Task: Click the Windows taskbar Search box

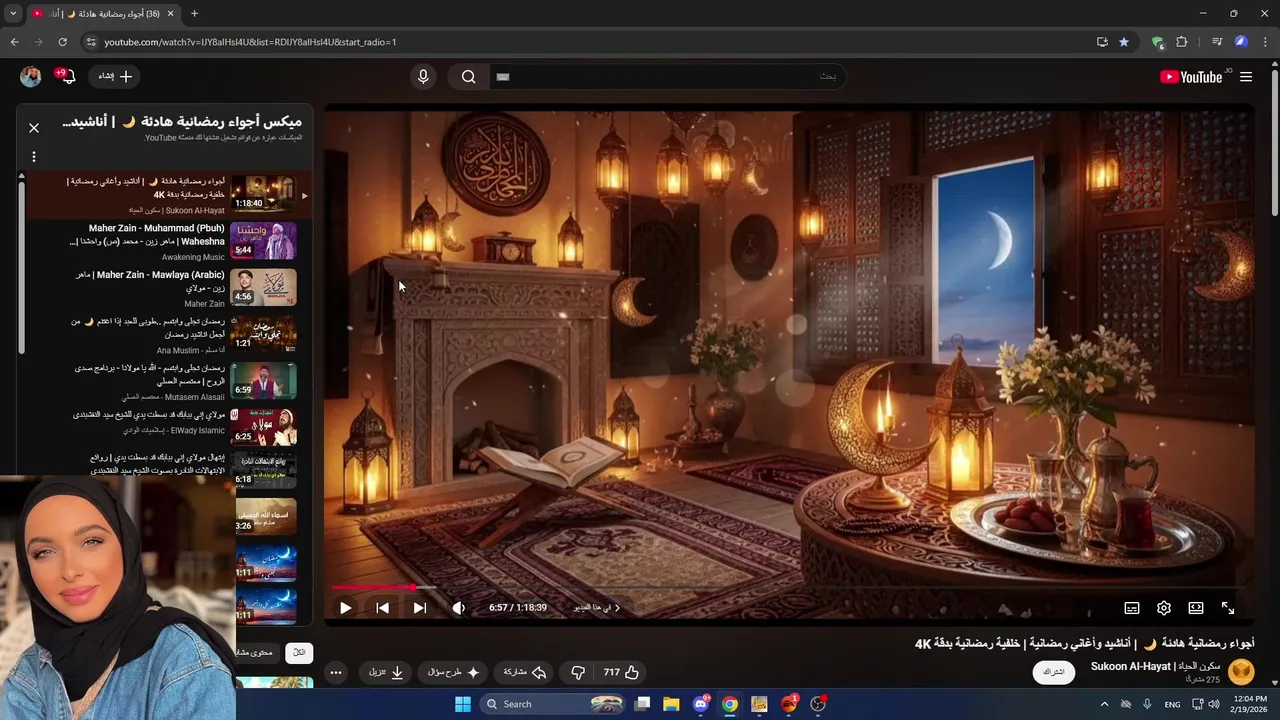Action: (553, 704)
